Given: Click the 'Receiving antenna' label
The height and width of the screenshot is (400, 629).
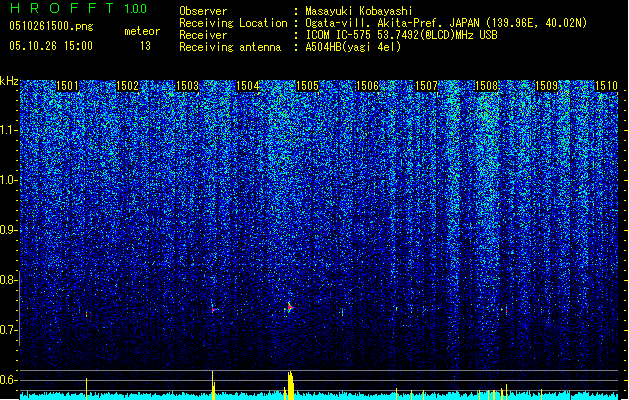Looking at the screenshot, I should (x=230, y=47).
